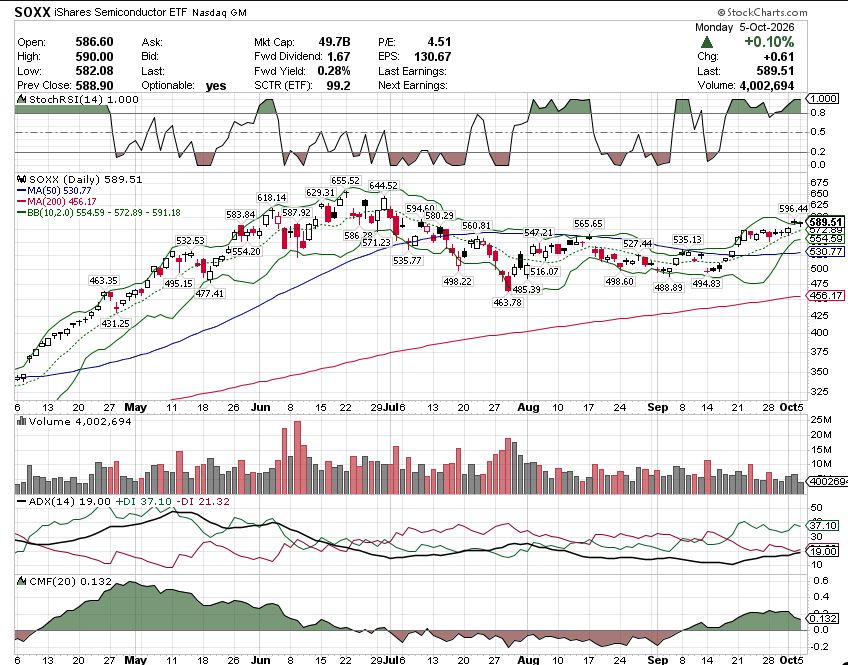This screenshot has height=665, width=848.
Task: Click the MA(50) 530.77 legend text
Action: coord(59,191)
